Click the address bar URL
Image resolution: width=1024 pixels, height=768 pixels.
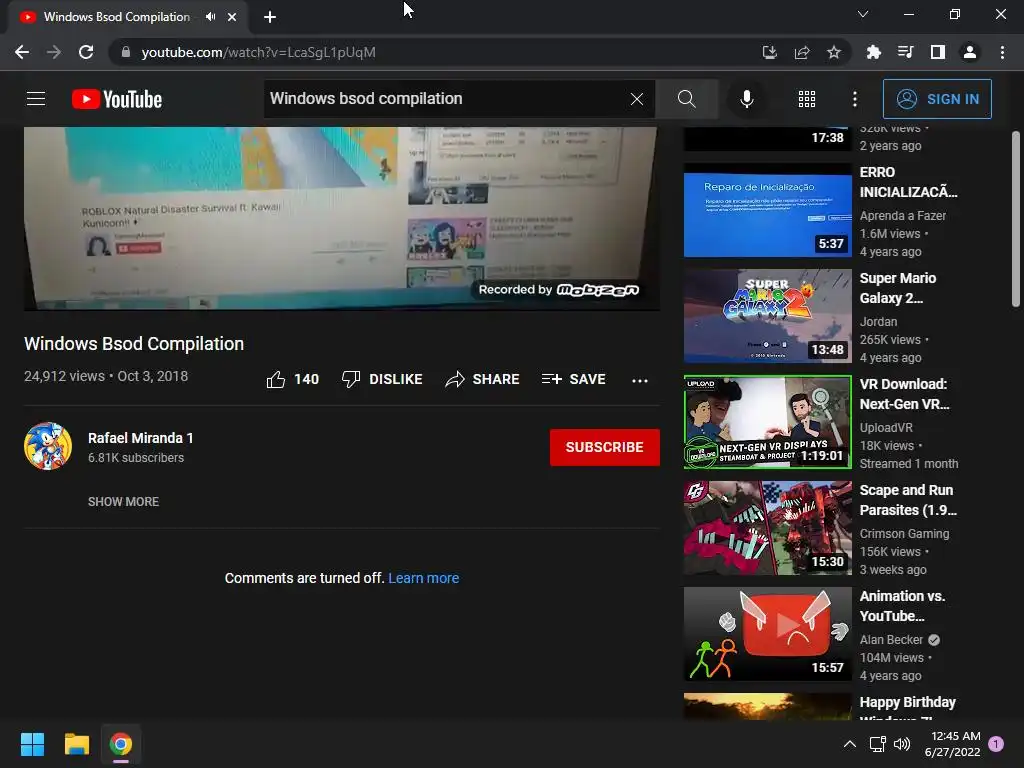(x=259, y=52)
